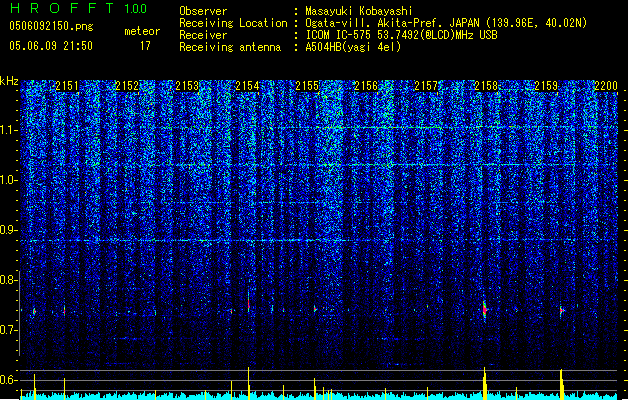Click the 2152 time marker

127,86
